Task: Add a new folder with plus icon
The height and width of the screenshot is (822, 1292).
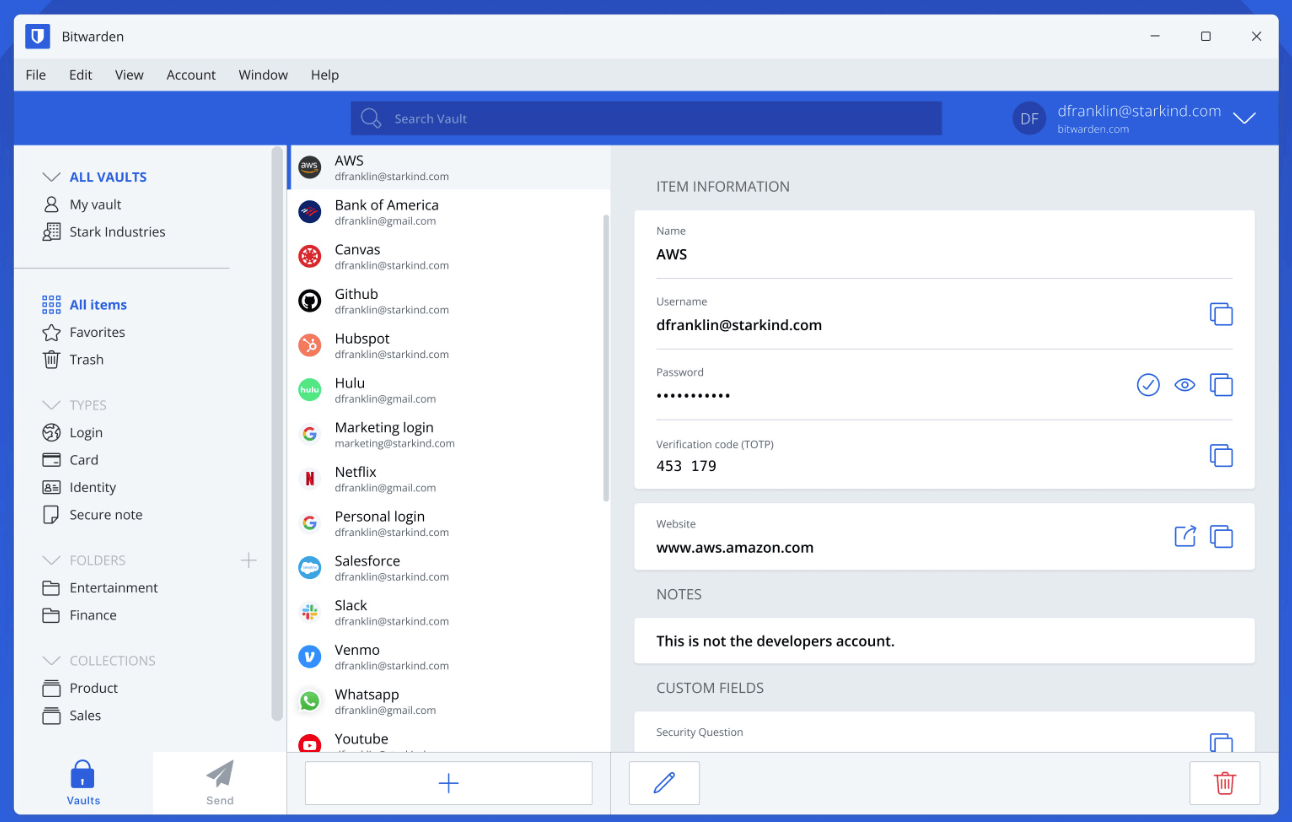Action: click(x=249, y=560)
